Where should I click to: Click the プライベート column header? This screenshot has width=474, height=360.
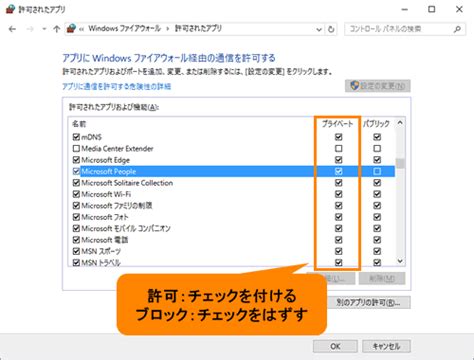click(x=337, y=124)
